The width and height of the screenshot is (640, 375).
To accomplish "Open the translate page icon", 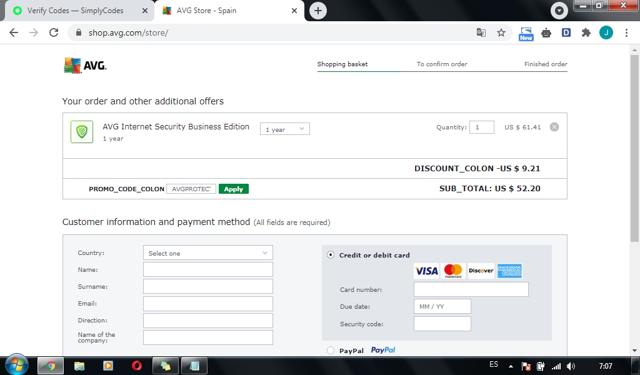I will tap(481, 33).
